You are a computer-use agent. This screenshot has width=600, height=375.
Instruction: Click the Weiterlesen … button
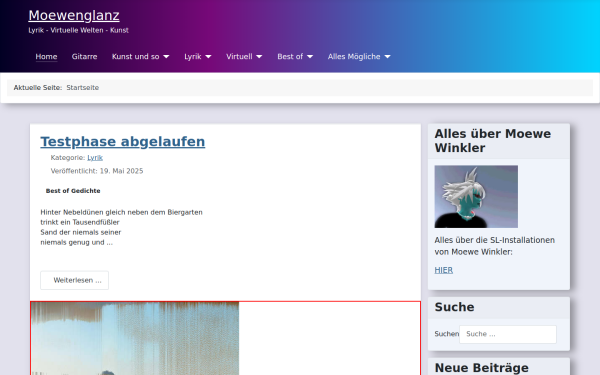[75, 280]
